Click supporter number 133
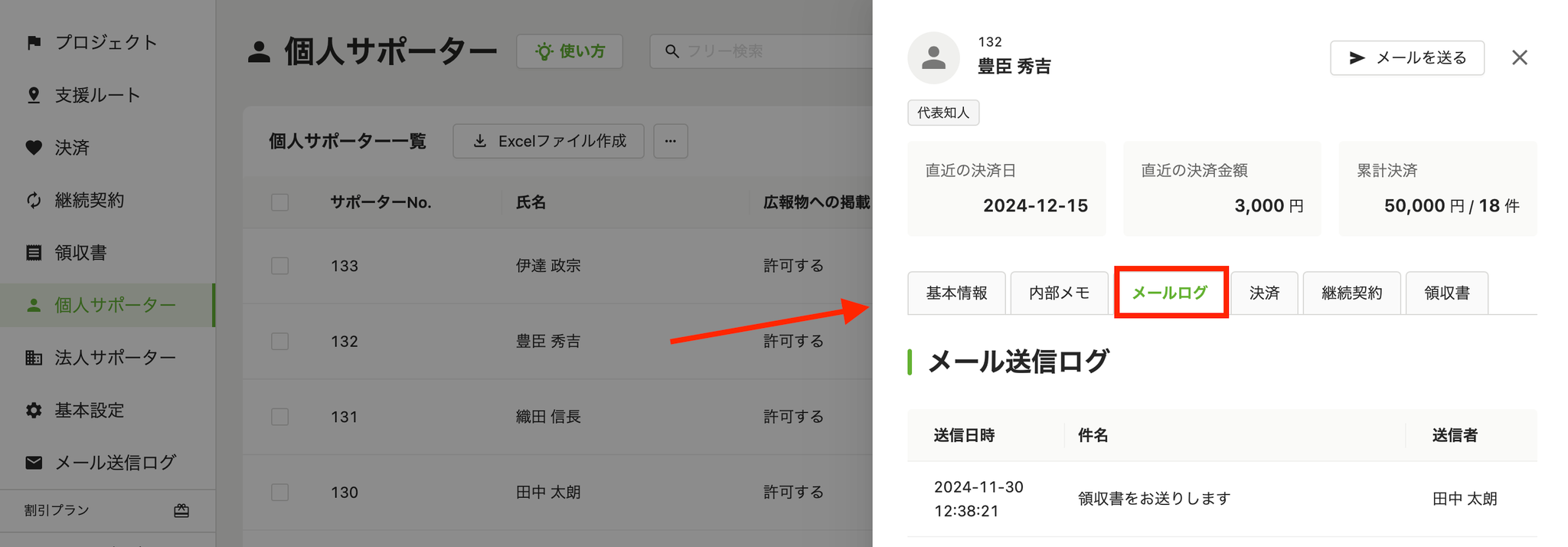Screen dimensions: 1568x547 pos(345,266)
